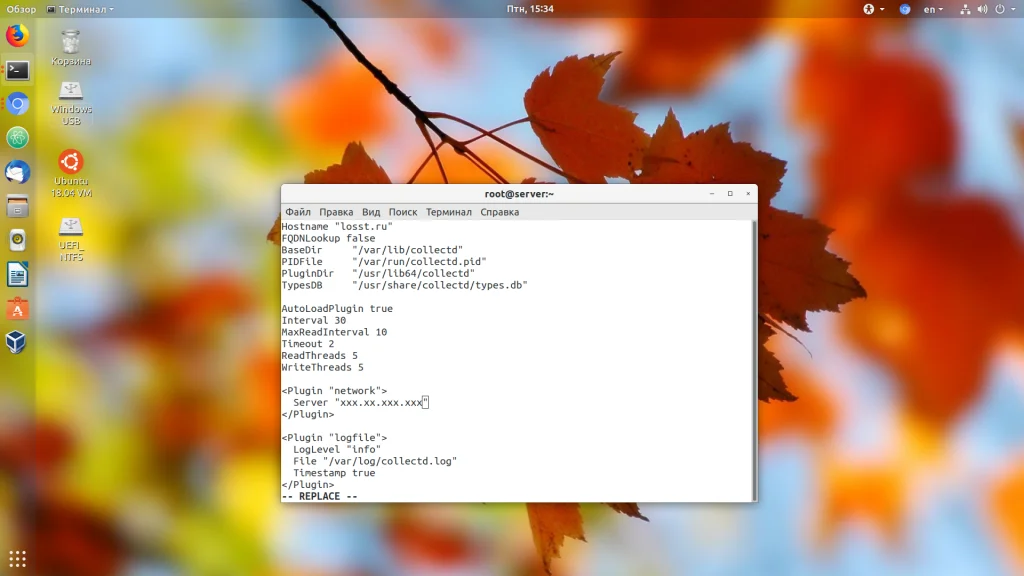The width and height of the screenshot is (1024, 576).
Task: Open the Файл menu in terminal
Action: (297, 212)
